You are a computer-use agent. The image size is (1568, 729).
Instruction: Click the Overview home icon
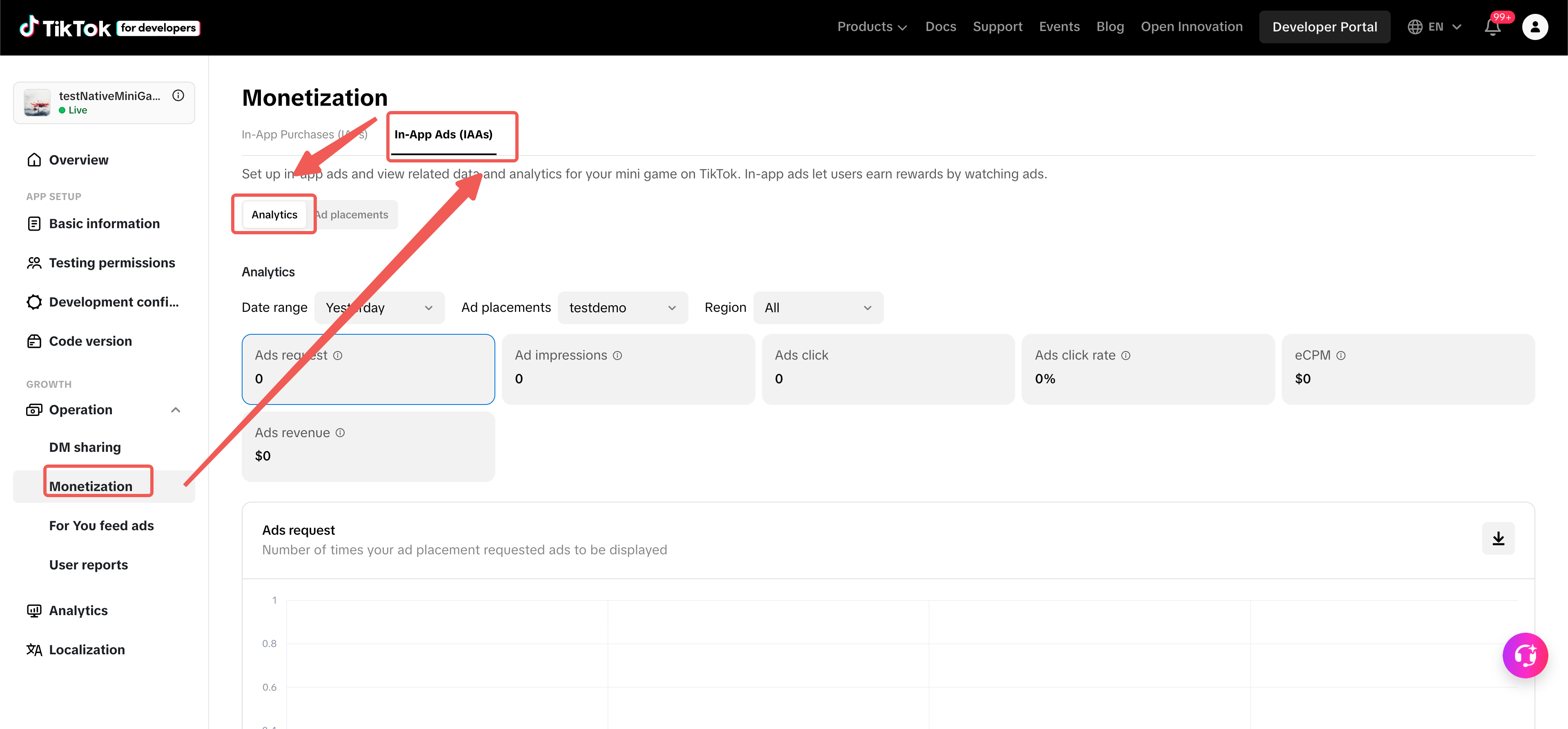[x=34, y=160]
